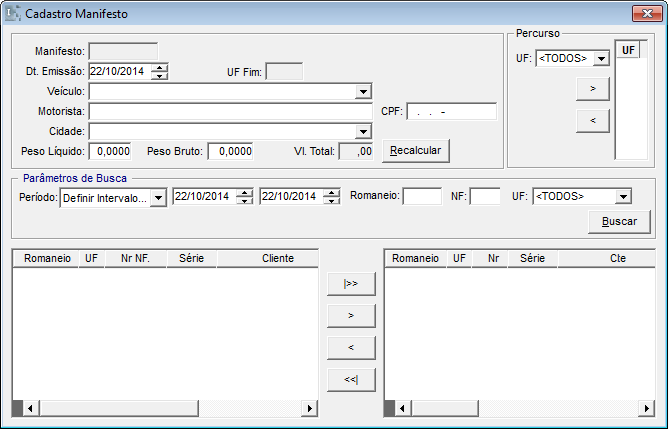Add UF to Percurso with > button

coord(593,90)
